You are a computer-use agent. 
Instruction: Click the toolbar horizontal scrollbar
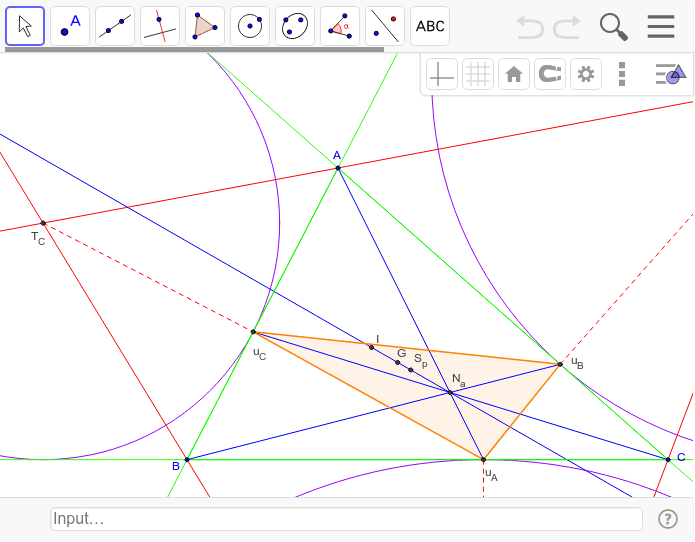click(194, 50)
